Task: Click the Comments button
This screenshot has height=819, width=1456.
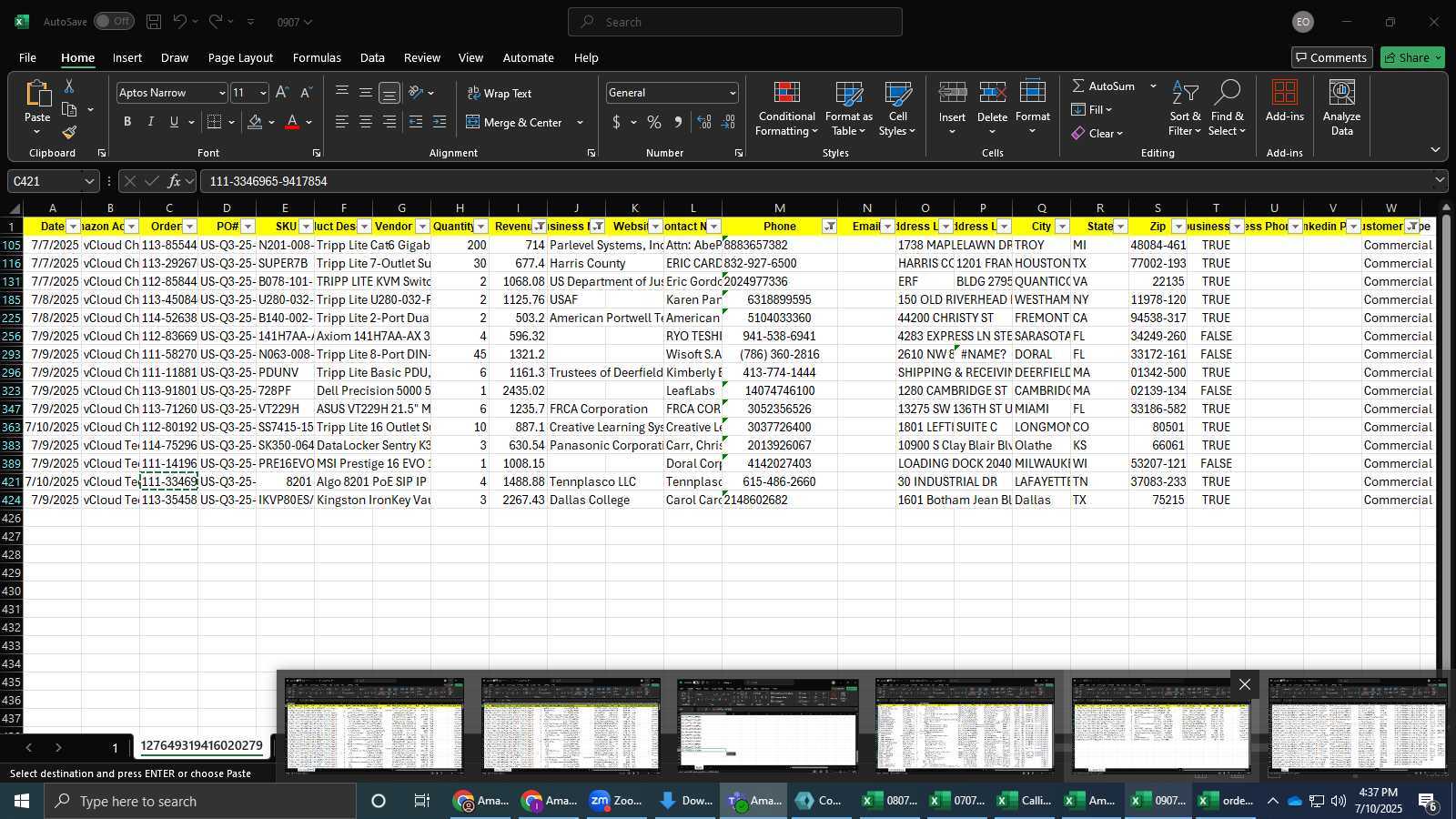Action: tap(1332, 57)
